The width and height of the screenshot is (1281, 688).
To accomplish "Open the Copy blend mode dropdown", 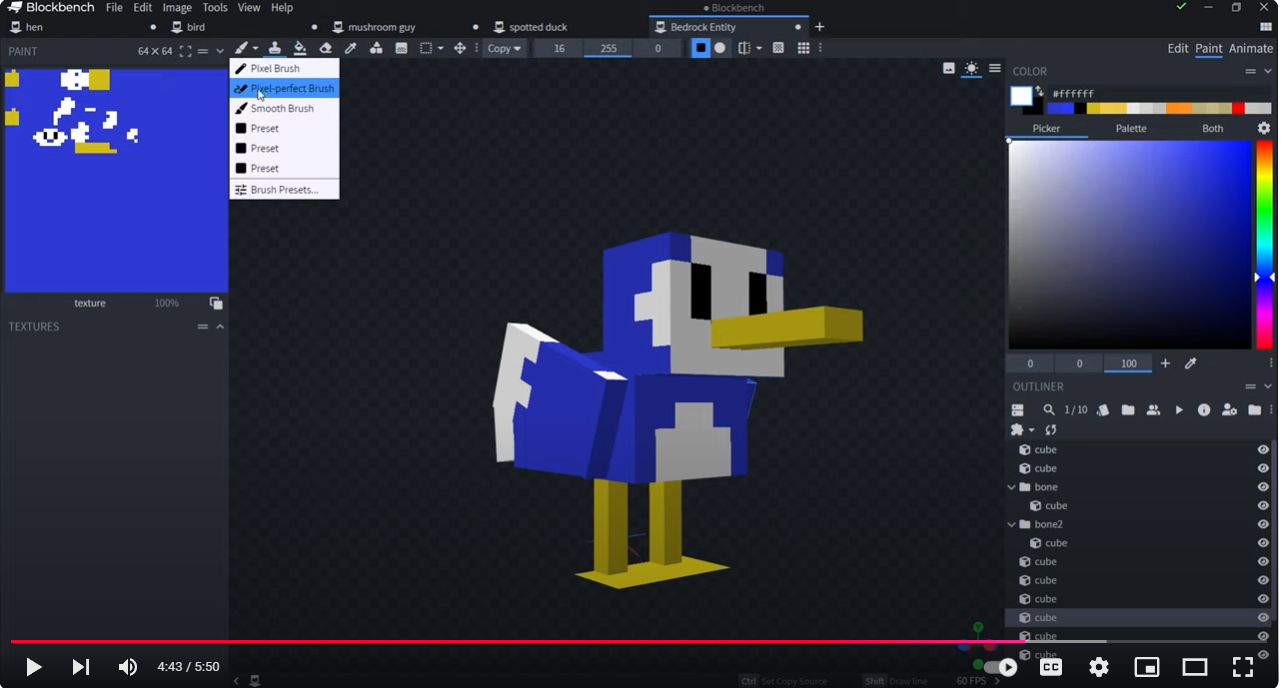I will point(504,48).
